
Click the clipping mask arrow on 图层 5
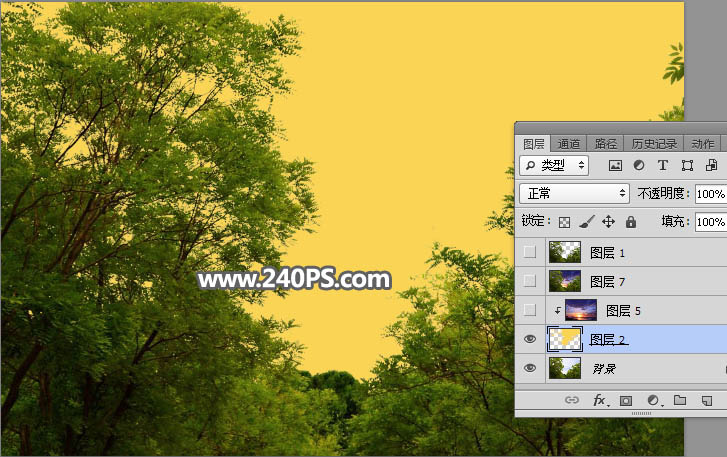tap(558, 311)
